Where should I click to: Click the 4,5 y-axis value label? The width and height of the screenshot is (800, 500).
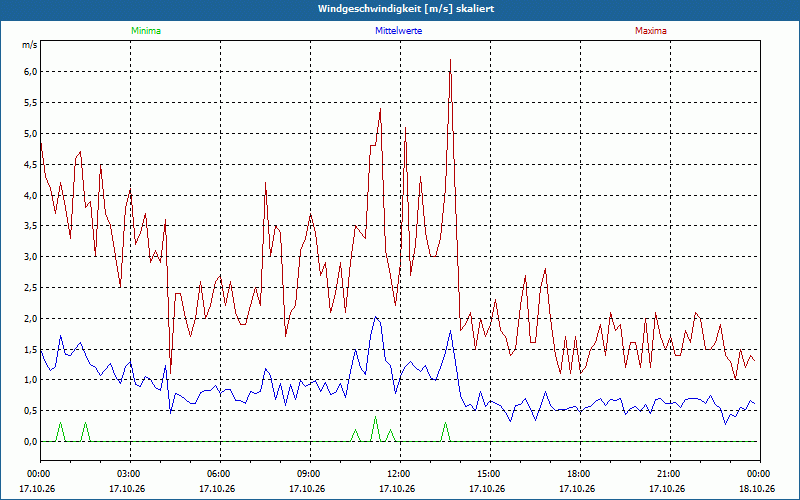[31, 164]
